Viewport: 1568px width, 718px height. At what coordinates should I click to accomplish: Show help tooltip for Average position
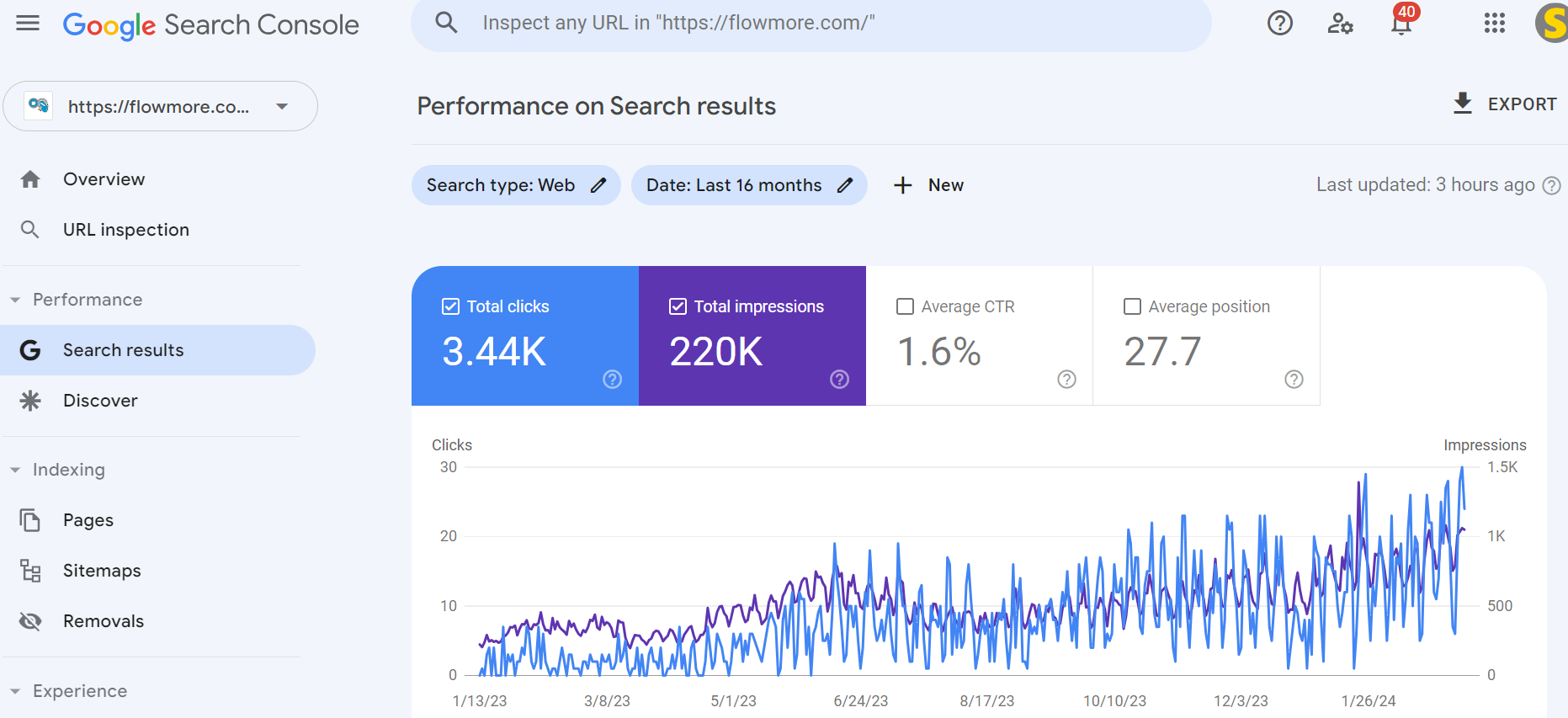pos(1294,380)
